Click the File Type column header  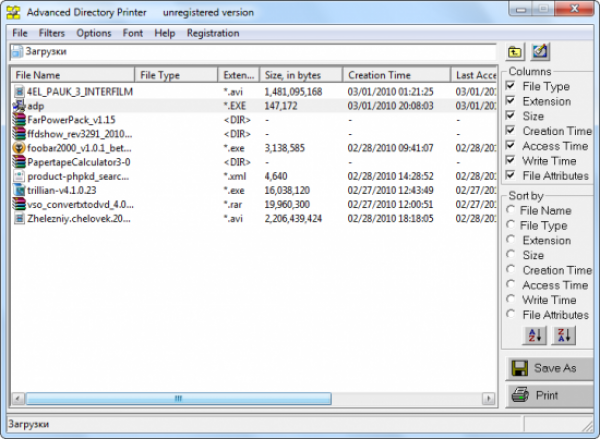pyautogui.click(x=176, y=75)
